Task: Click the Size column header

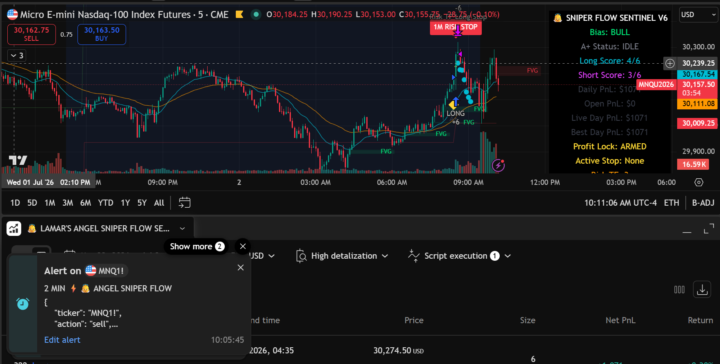Action: (x=528, y=320)
